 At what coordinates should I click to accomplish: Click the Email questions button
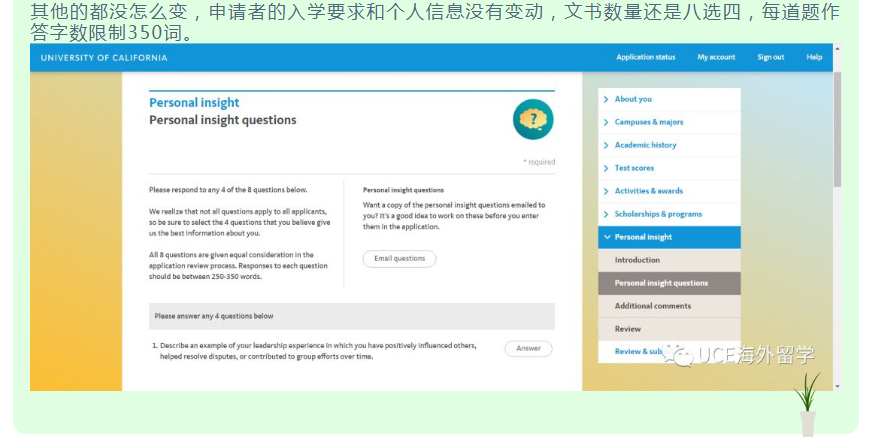tap(399, 258)
